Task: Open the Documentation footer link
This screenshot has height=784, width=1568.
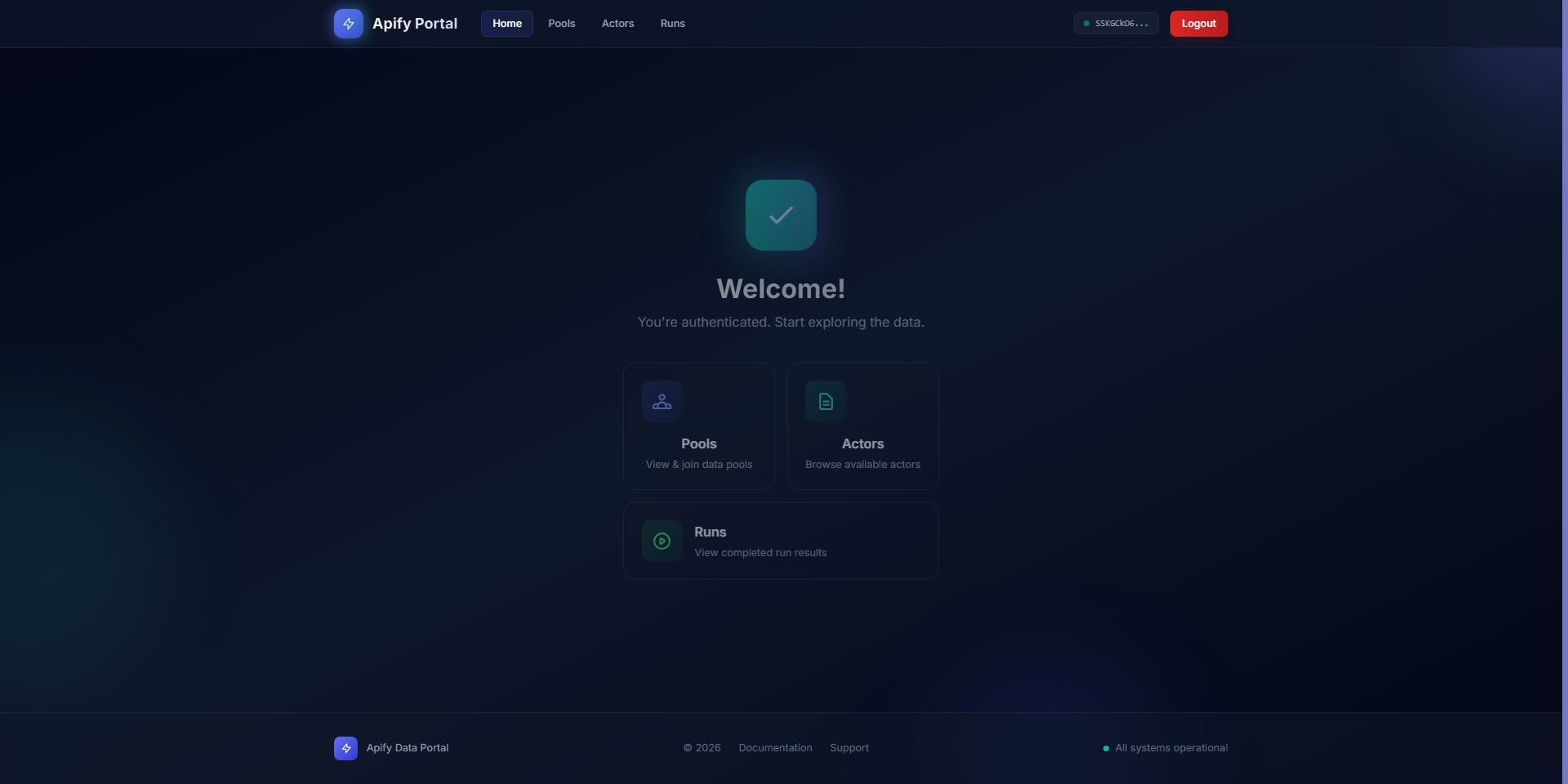Action: (x=775, y=748)
